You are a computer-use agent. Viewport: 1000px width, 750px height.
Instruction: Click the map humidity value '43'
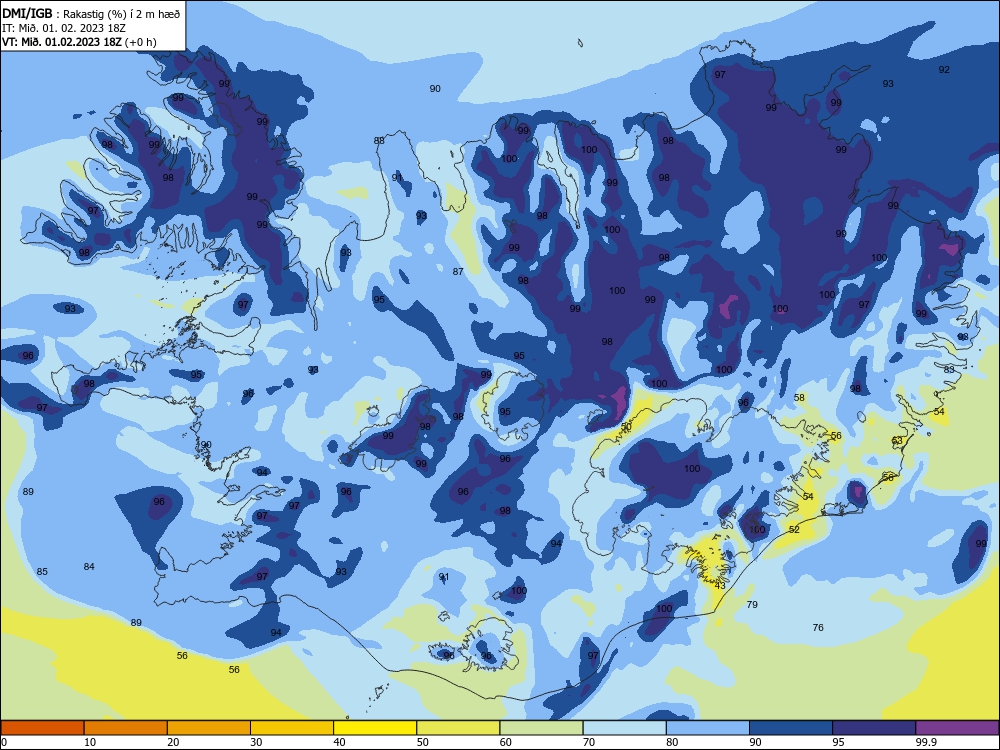point(720,585)
